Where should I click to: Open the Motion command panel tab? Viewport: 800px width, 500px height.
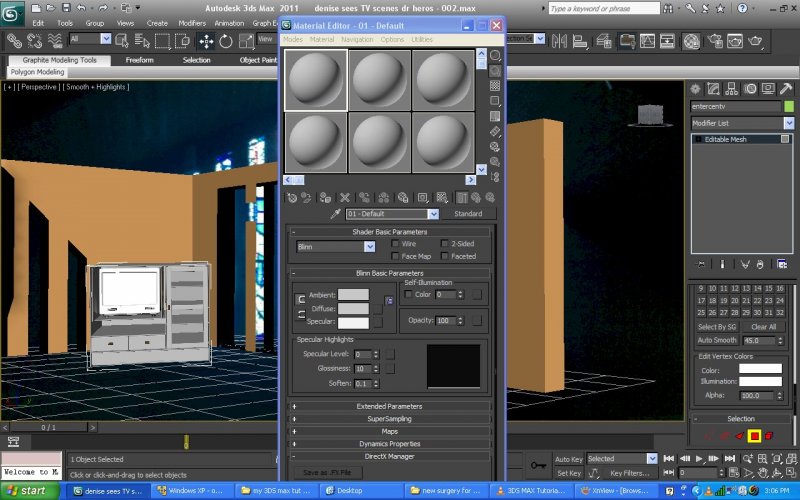[750, 89]
